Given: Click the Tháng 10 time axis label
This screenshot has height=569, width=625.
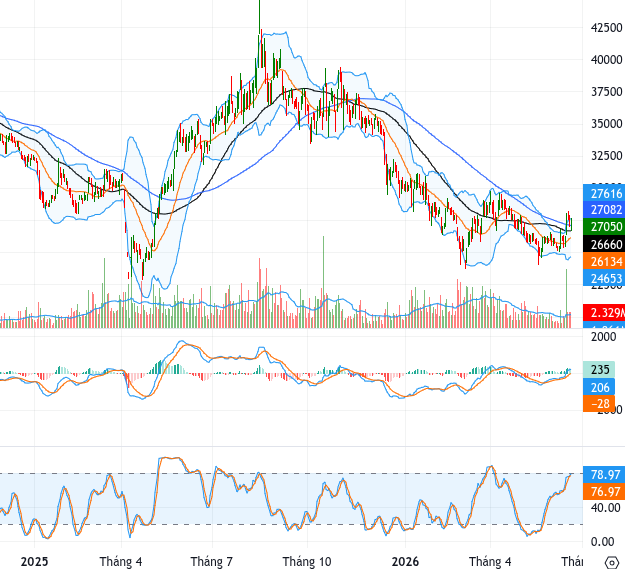Looking at the screenshot, I should (x=307, y=562).
